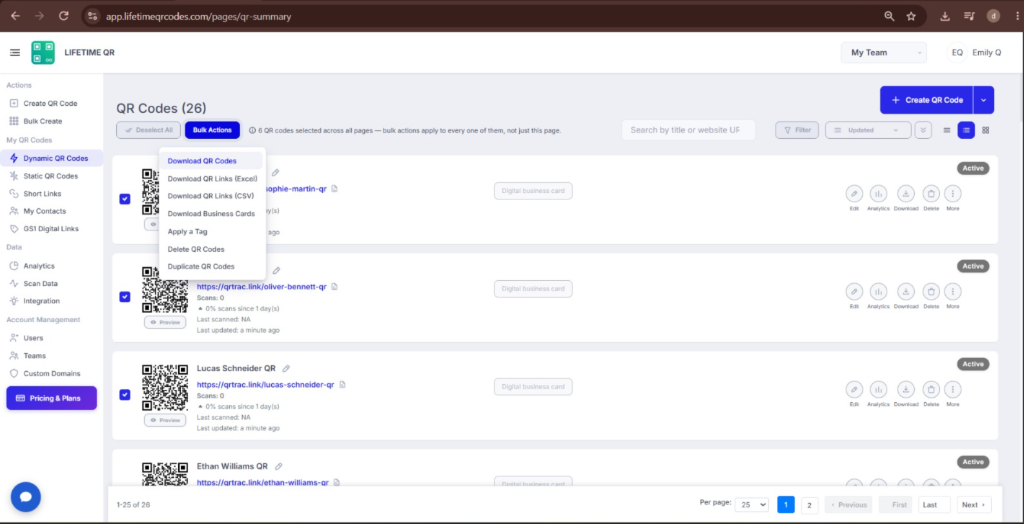Screen dimensions: 1024x524
Task: Open the Per page 25 dropdown
Action: pyautogui.click(x=752, y=505)
